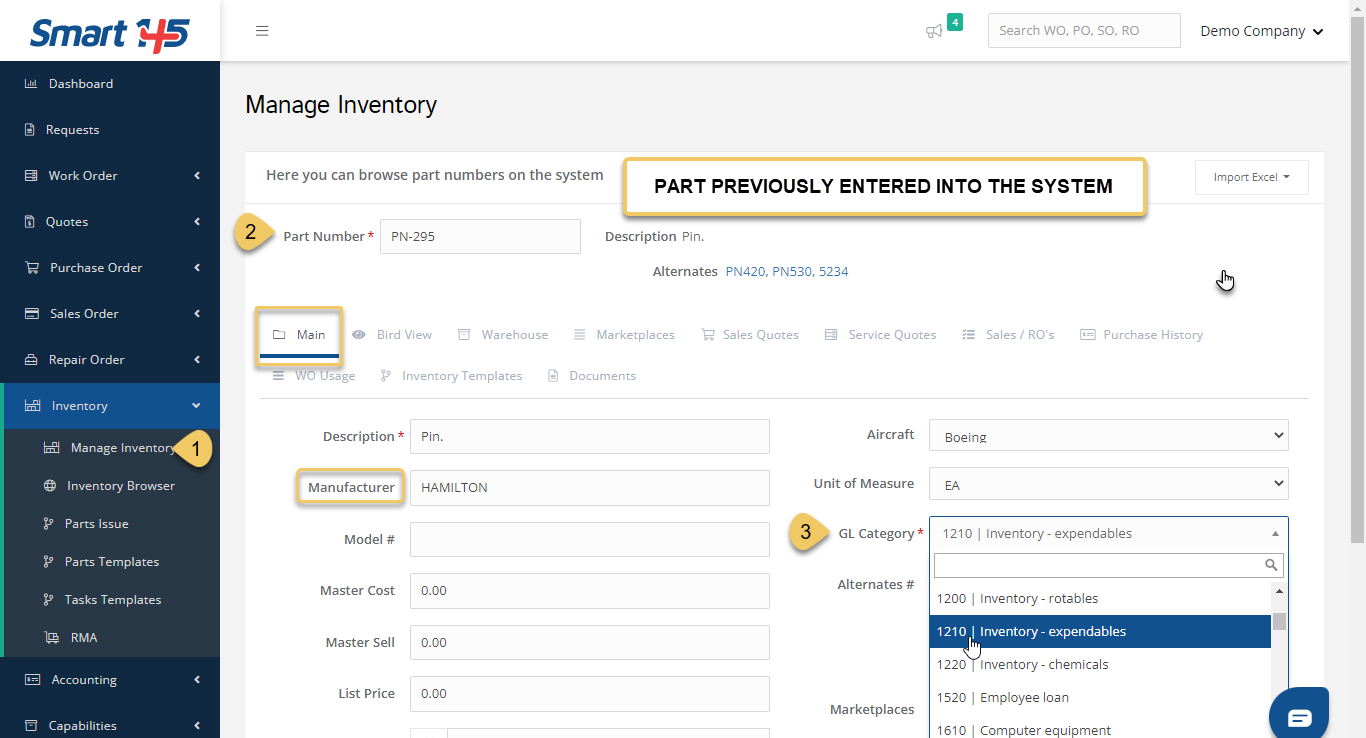The image size is (1366, 738).
Task: Click the Repair Order icon in sidebar
Action: 31,360
